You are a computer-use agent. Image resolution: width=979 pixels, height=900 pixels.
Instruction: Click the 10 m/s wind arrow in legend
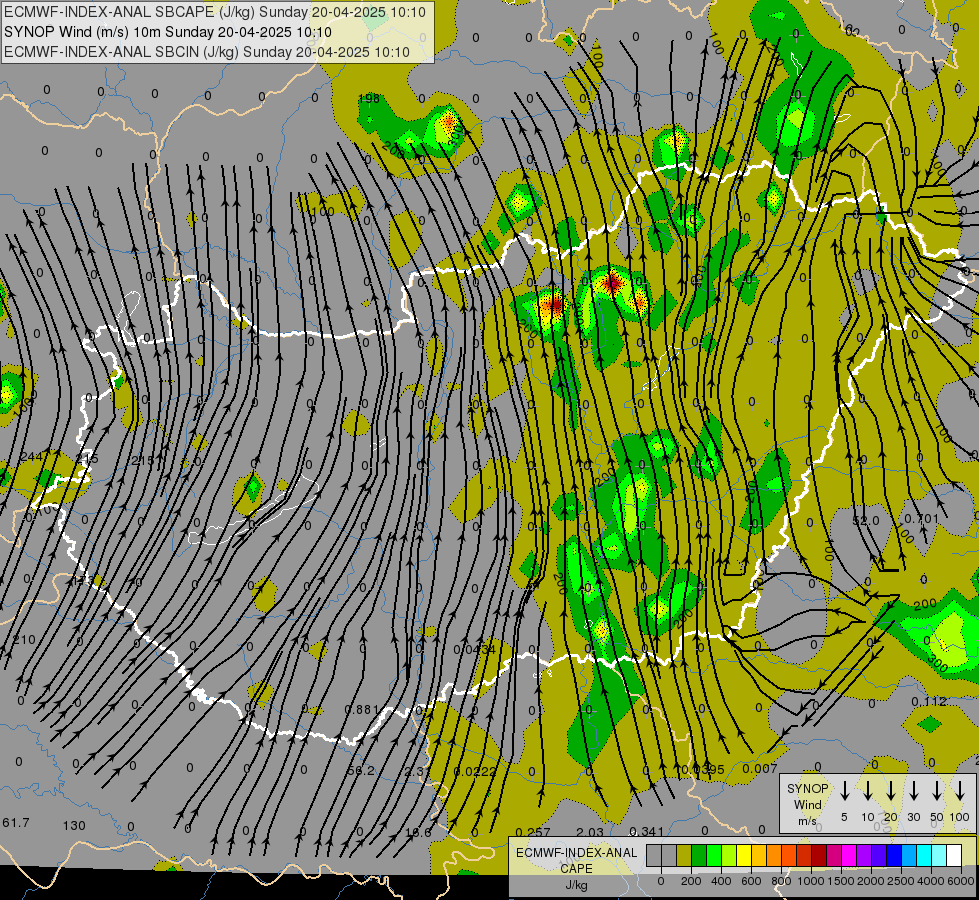[x=867, y=790]
